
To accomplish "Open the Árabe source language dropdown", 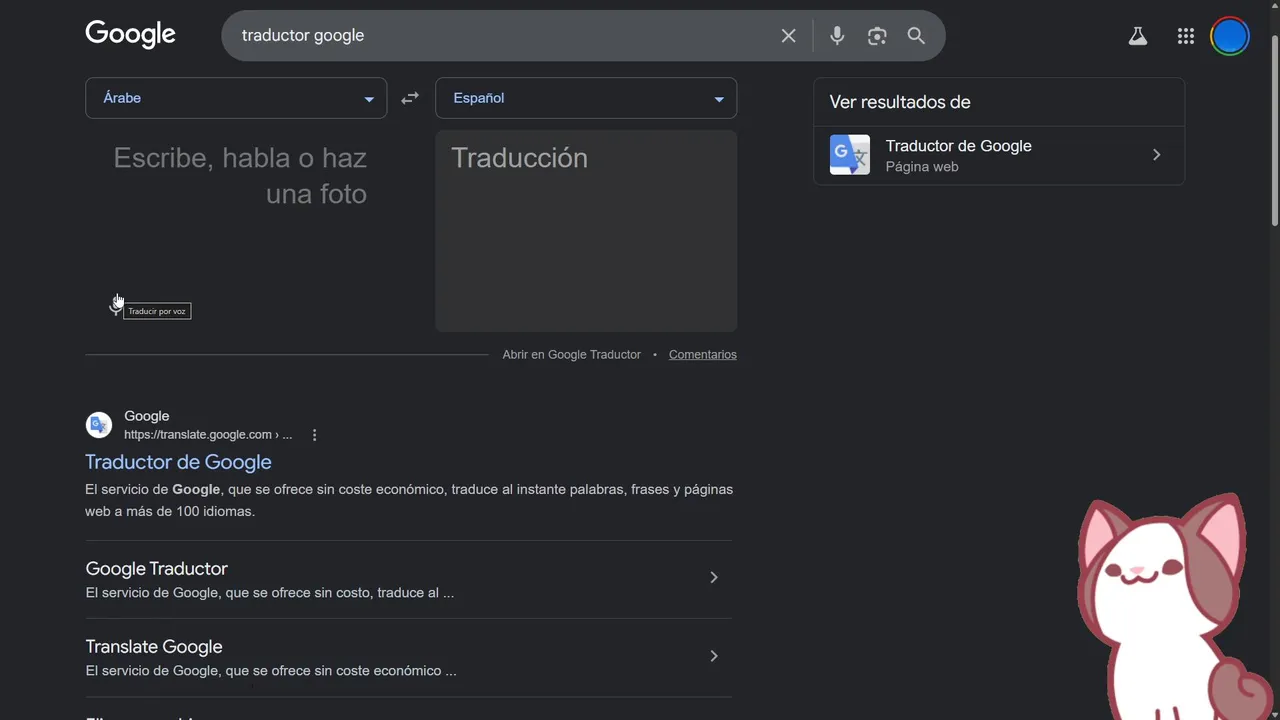I will point(236,98).
